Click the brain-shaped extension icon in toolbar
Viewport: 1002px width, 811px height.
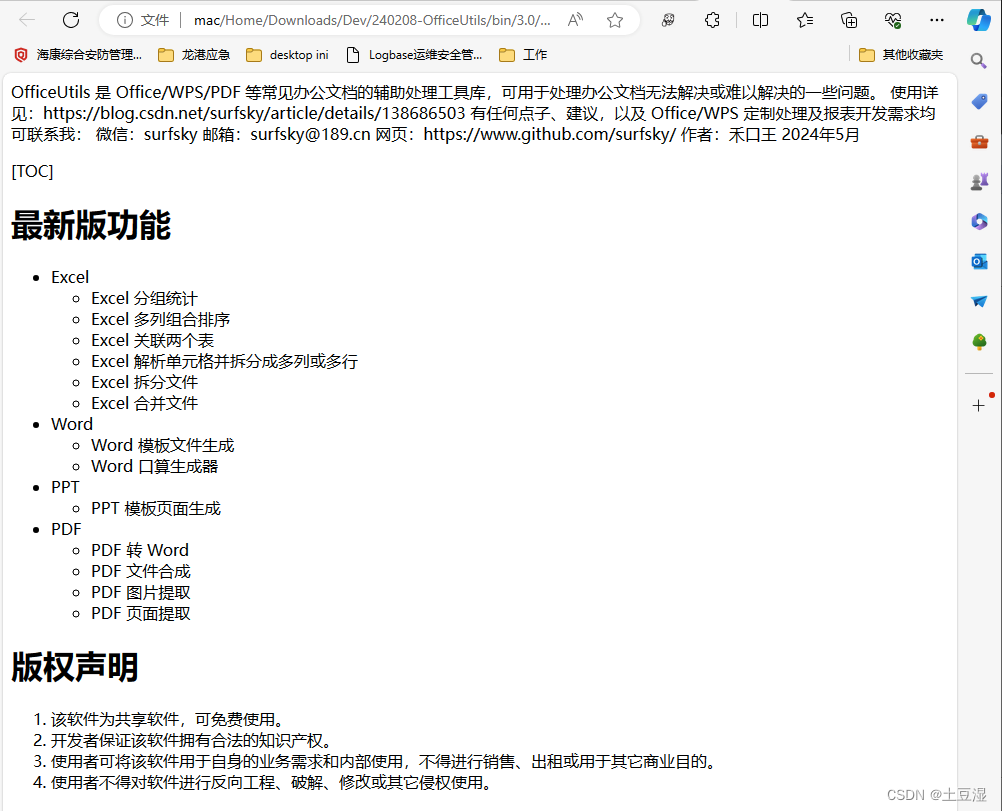(668, 20)
